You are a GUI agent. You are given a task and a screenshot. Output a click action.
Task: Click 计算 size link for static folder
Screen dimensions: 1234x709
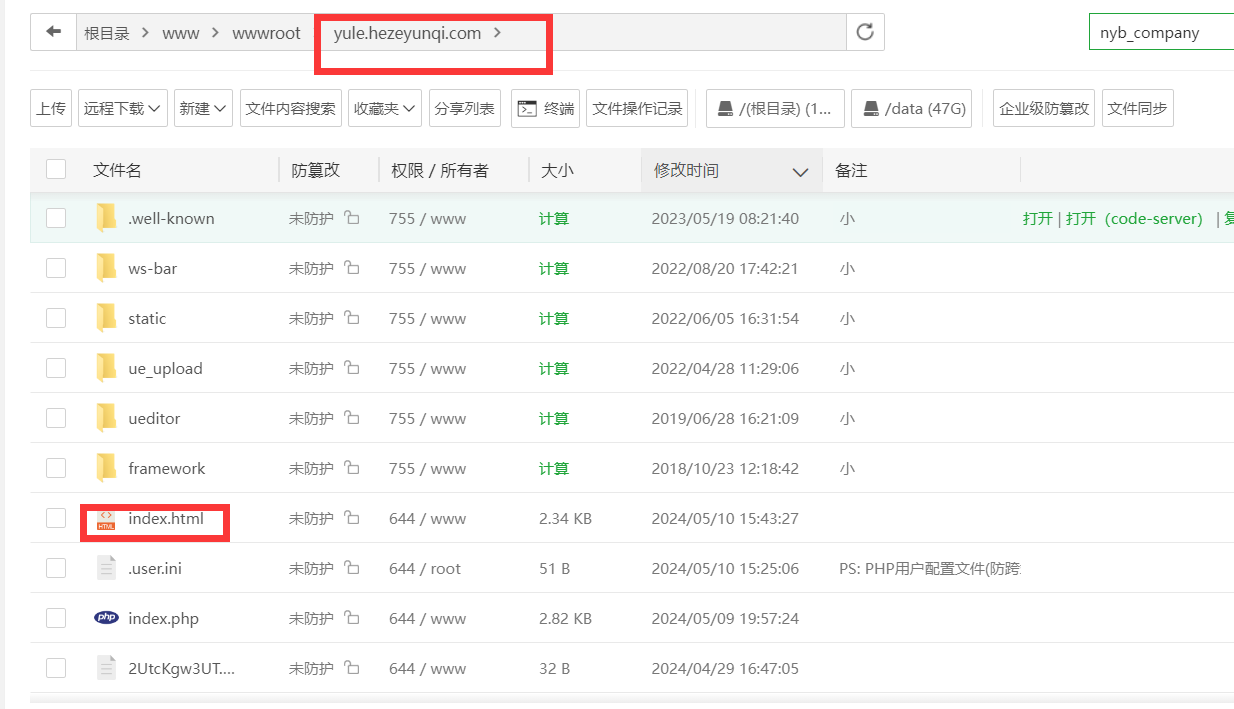[x=553, y=318]
